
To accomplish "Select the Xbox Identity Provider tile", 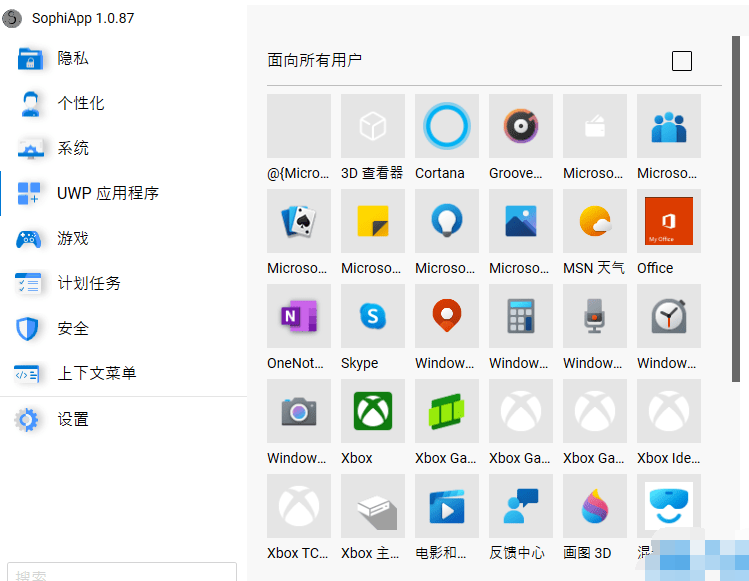I will [x=669, y=411].
